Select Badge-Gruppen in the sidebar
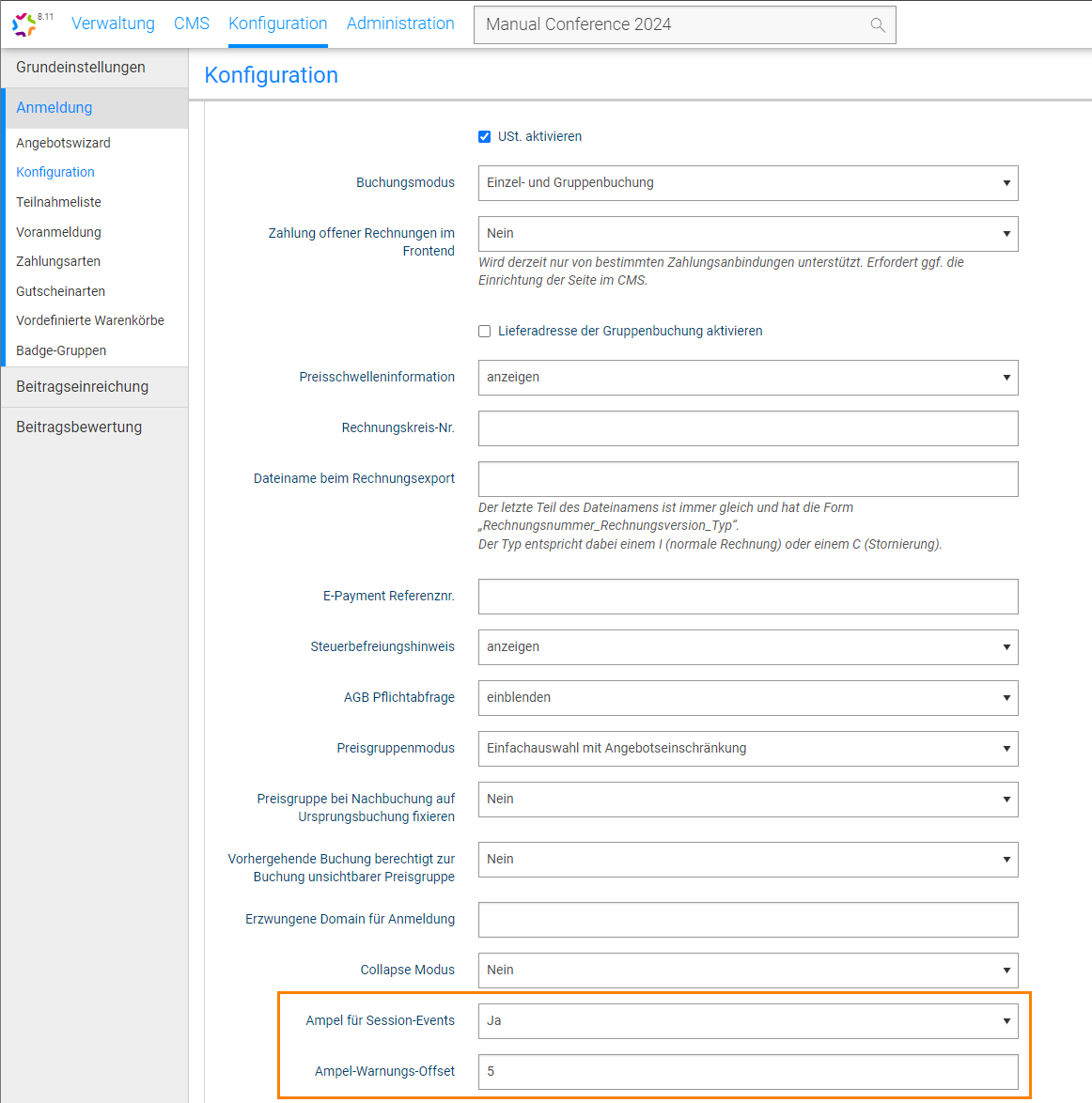The width and height of the screenshot is (1092, 1103). click(x=61, y=350)
